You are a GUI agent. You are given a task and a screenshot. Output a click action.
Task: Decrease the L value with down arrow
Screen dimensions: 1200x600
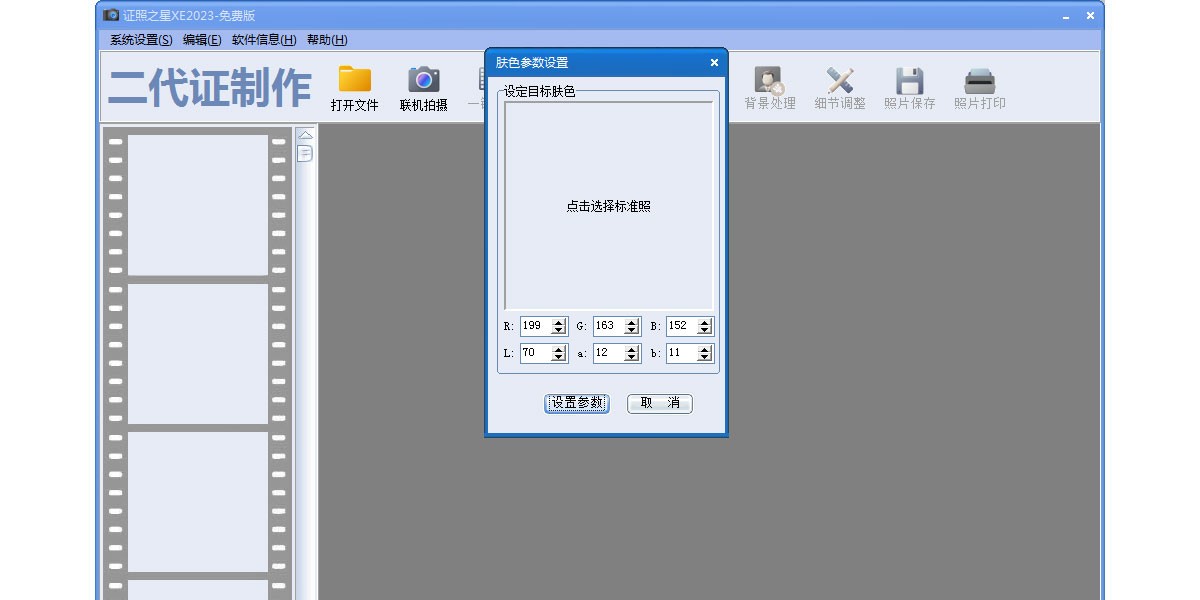tap(558, 358)
